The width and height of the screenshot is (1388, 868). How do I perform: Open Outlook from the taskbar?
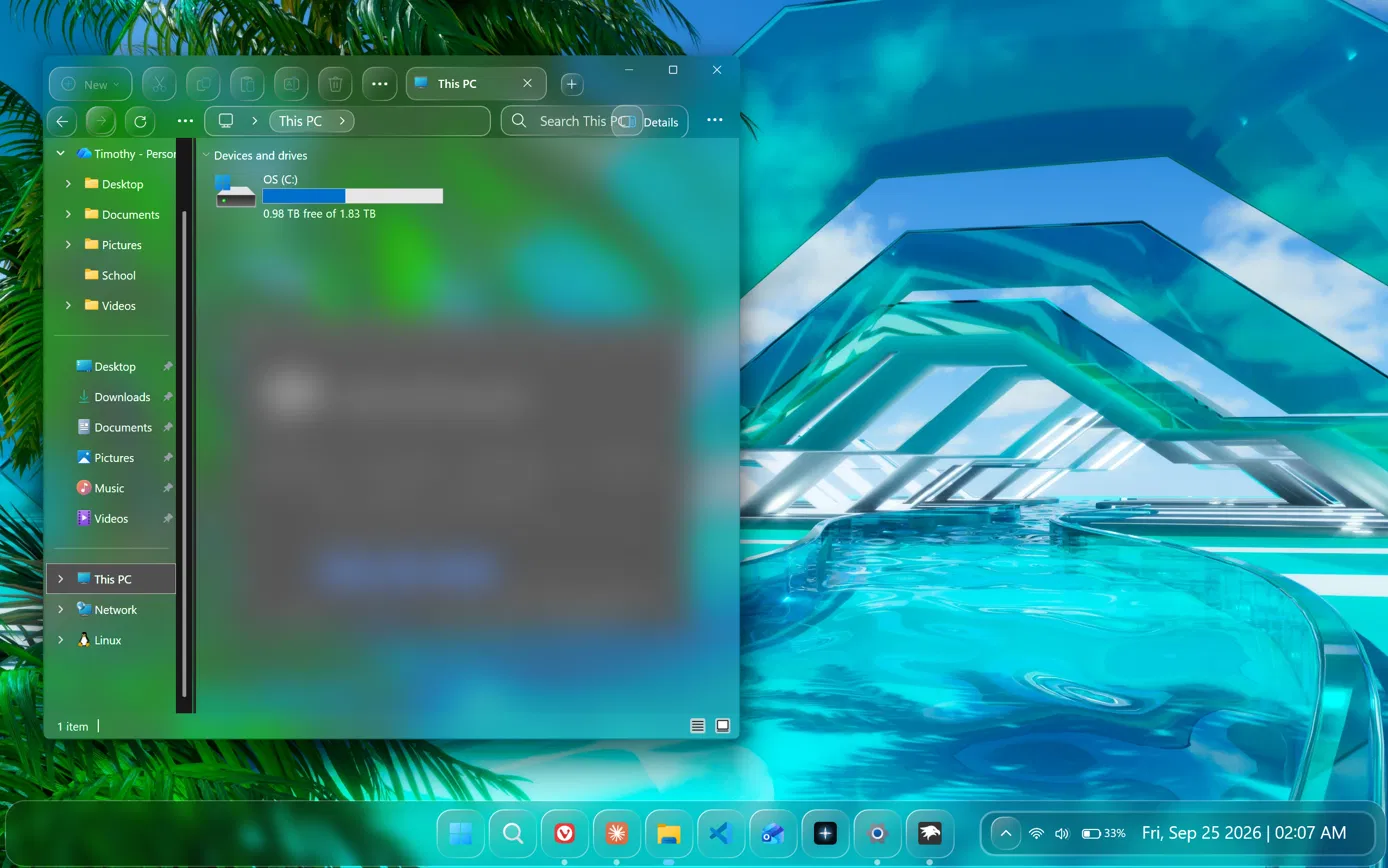(x=773, y=833)
